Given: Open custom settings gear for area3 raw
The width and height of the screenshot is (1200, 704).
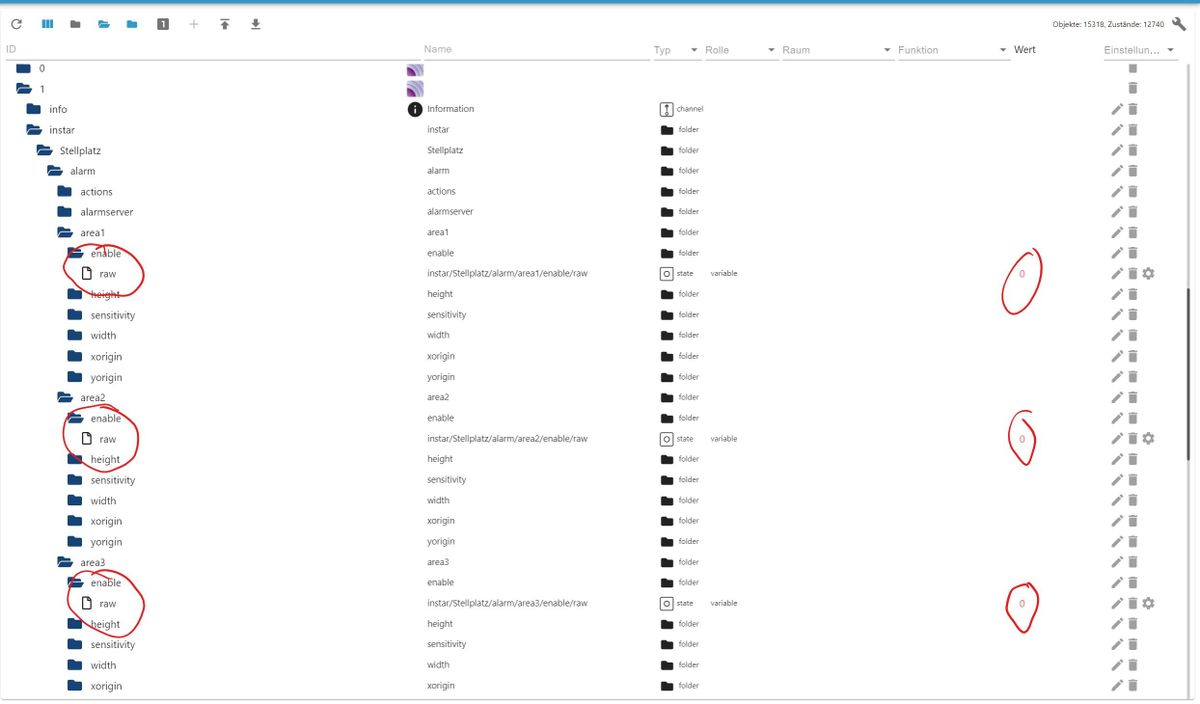Looking at the screenshot, I should 1149,603.
